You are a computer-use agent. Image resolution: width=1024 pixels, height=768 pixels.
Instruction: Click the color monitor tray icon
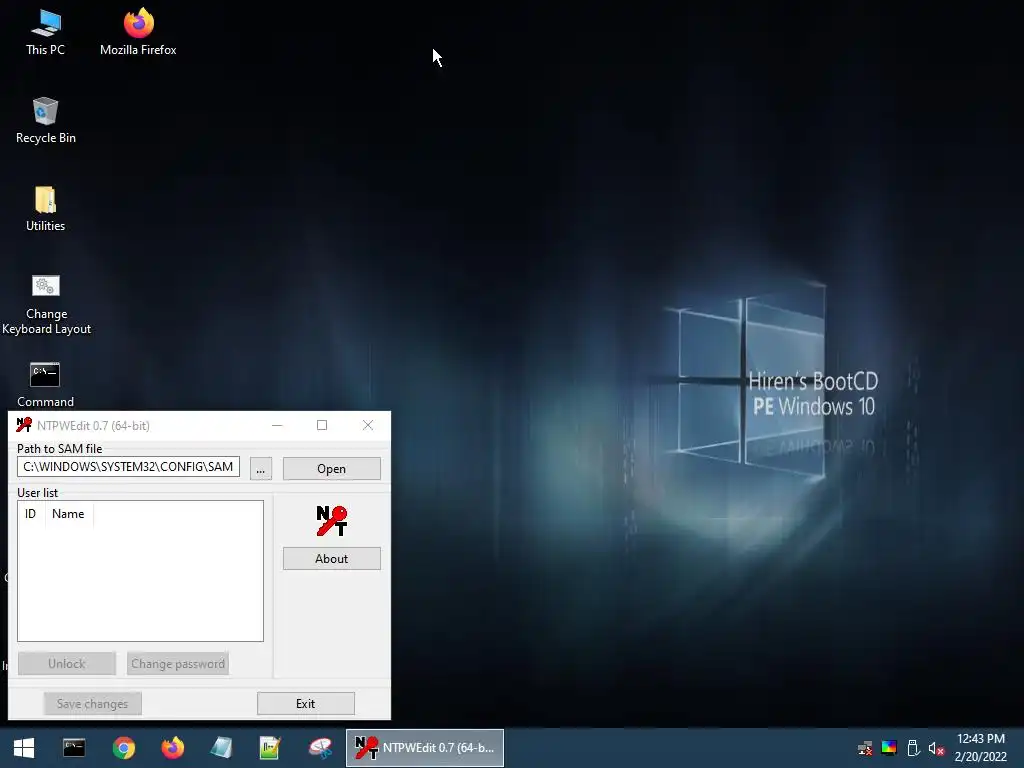889,748
